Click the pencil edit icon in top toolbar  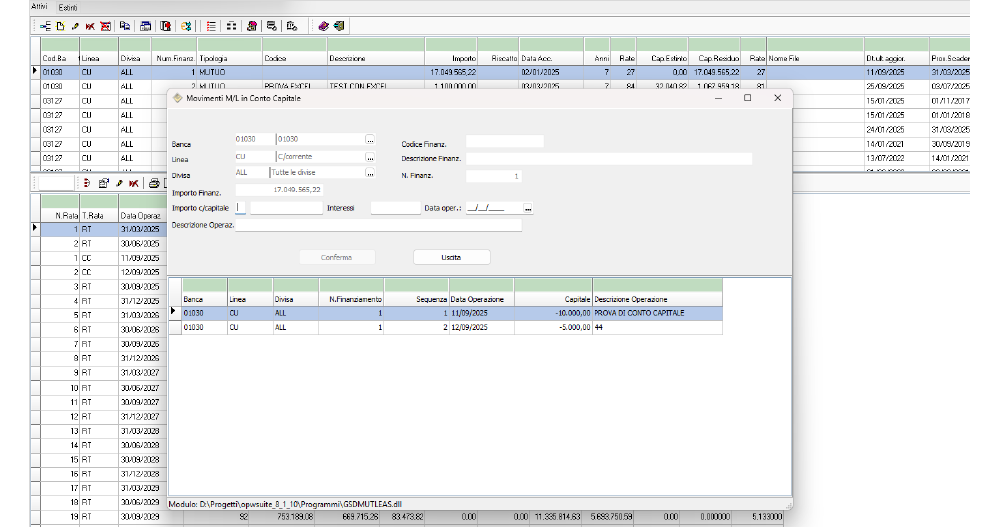pos(75,26)
